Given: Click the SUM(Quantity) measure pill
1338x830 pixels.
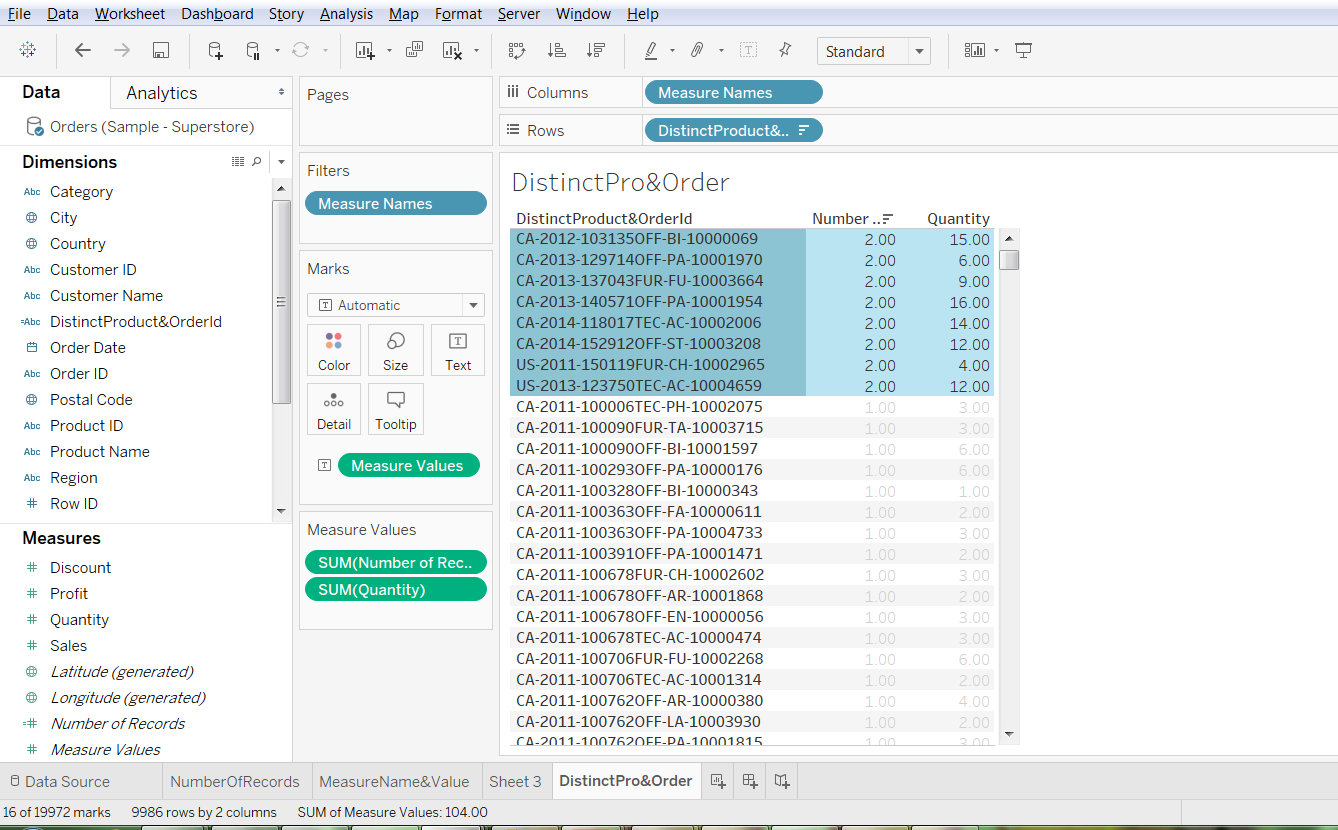Looking at the screenshot, I should click(395, 590).
